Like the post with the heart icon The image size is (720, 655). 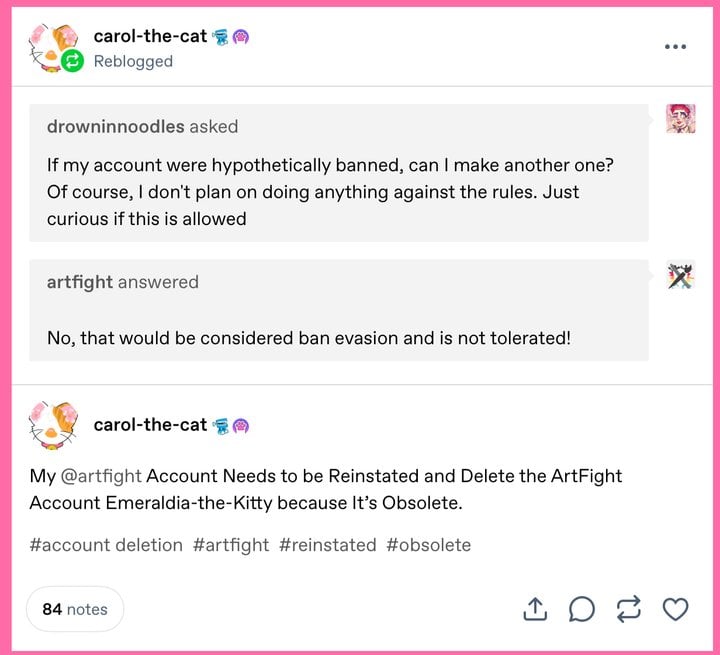click(676, 608)
